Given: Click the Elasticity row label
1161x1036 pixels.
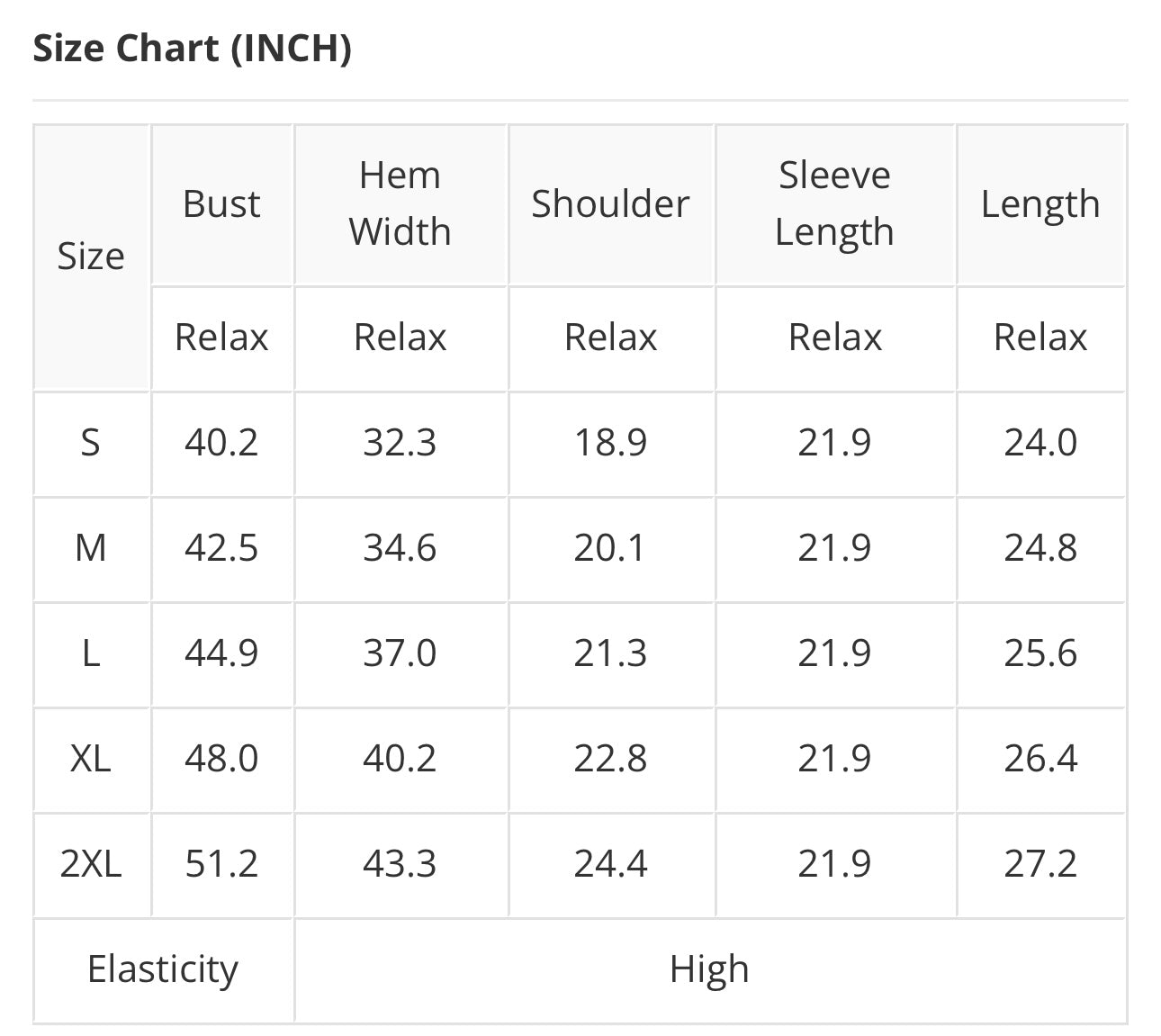Looking at the screenshot, I should (163, 969).
